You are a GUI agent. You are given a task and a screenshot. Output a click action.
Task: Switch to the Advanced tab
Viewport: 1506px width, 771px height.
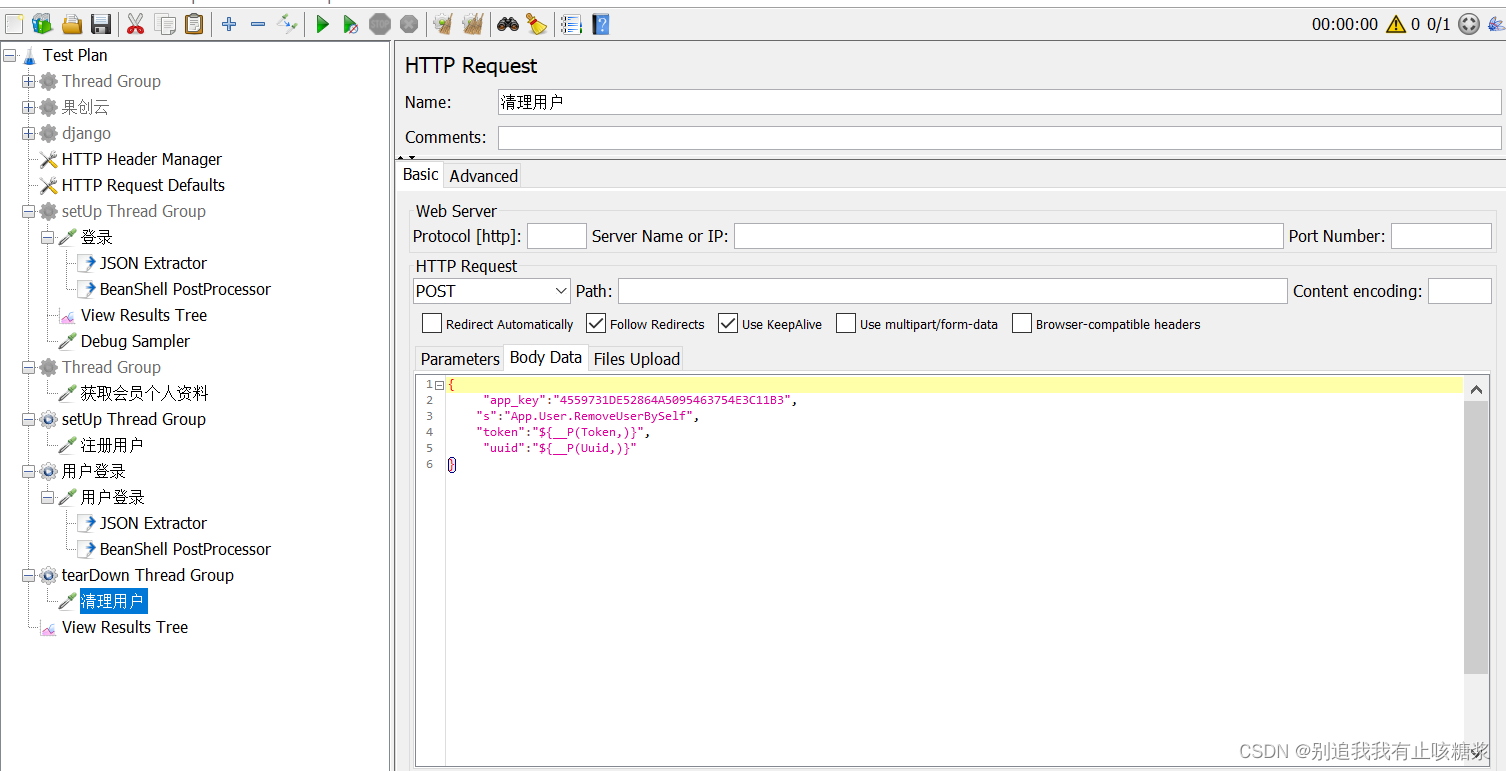pyautogui.click(x=483, y=175)
